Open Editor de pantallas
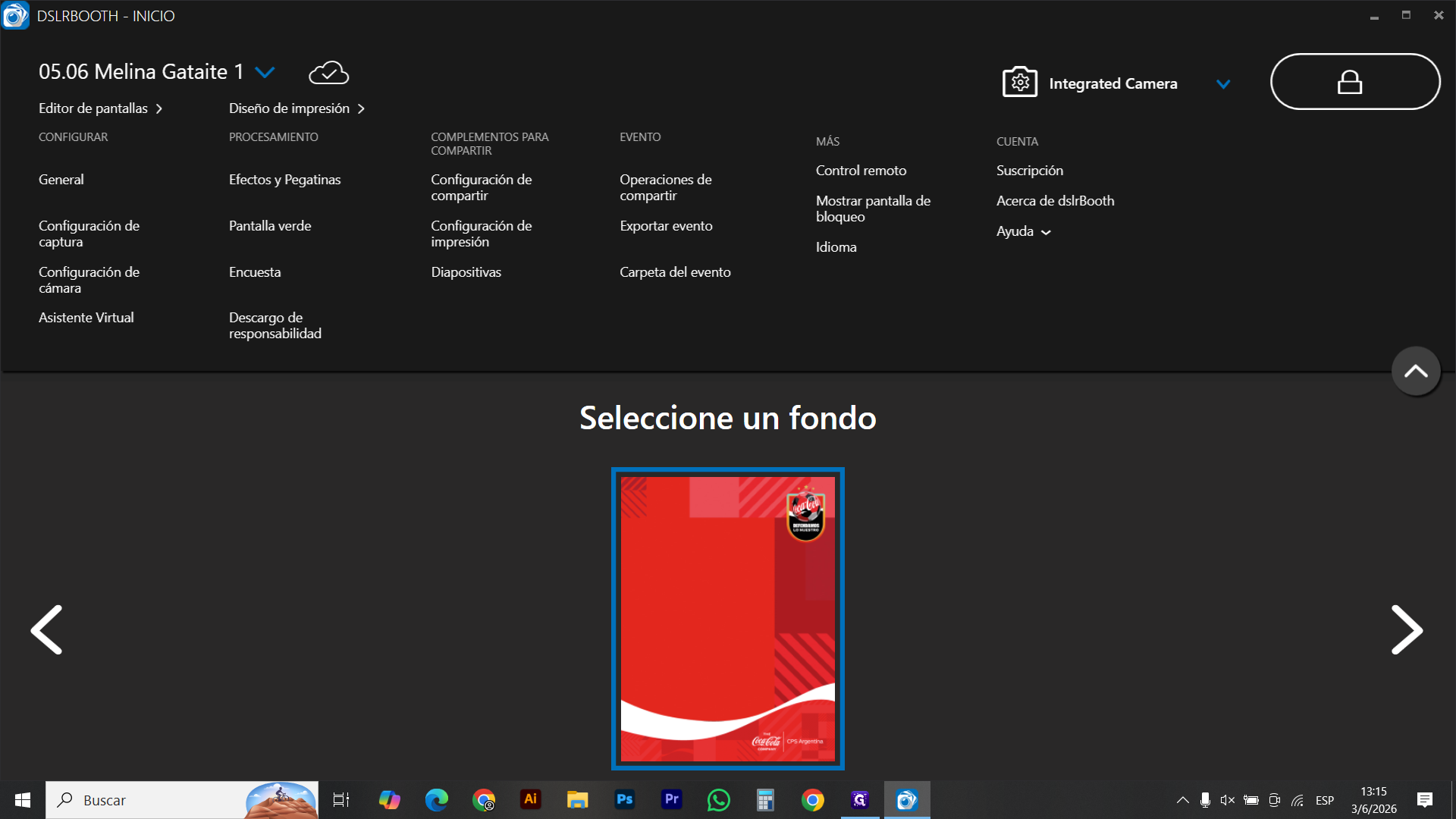The width and height of the screenshot is (1456, 819). 100,108
